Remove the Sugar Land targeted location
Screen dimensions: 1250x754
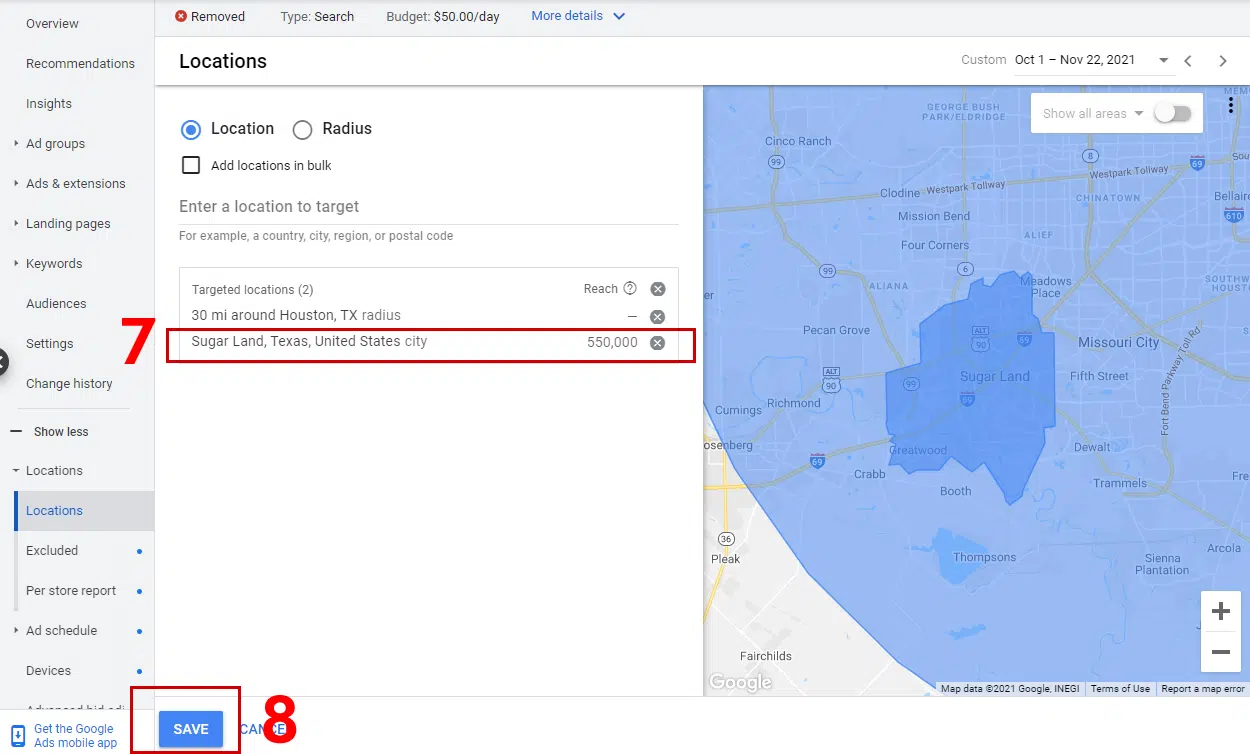[x=657, y=343]
